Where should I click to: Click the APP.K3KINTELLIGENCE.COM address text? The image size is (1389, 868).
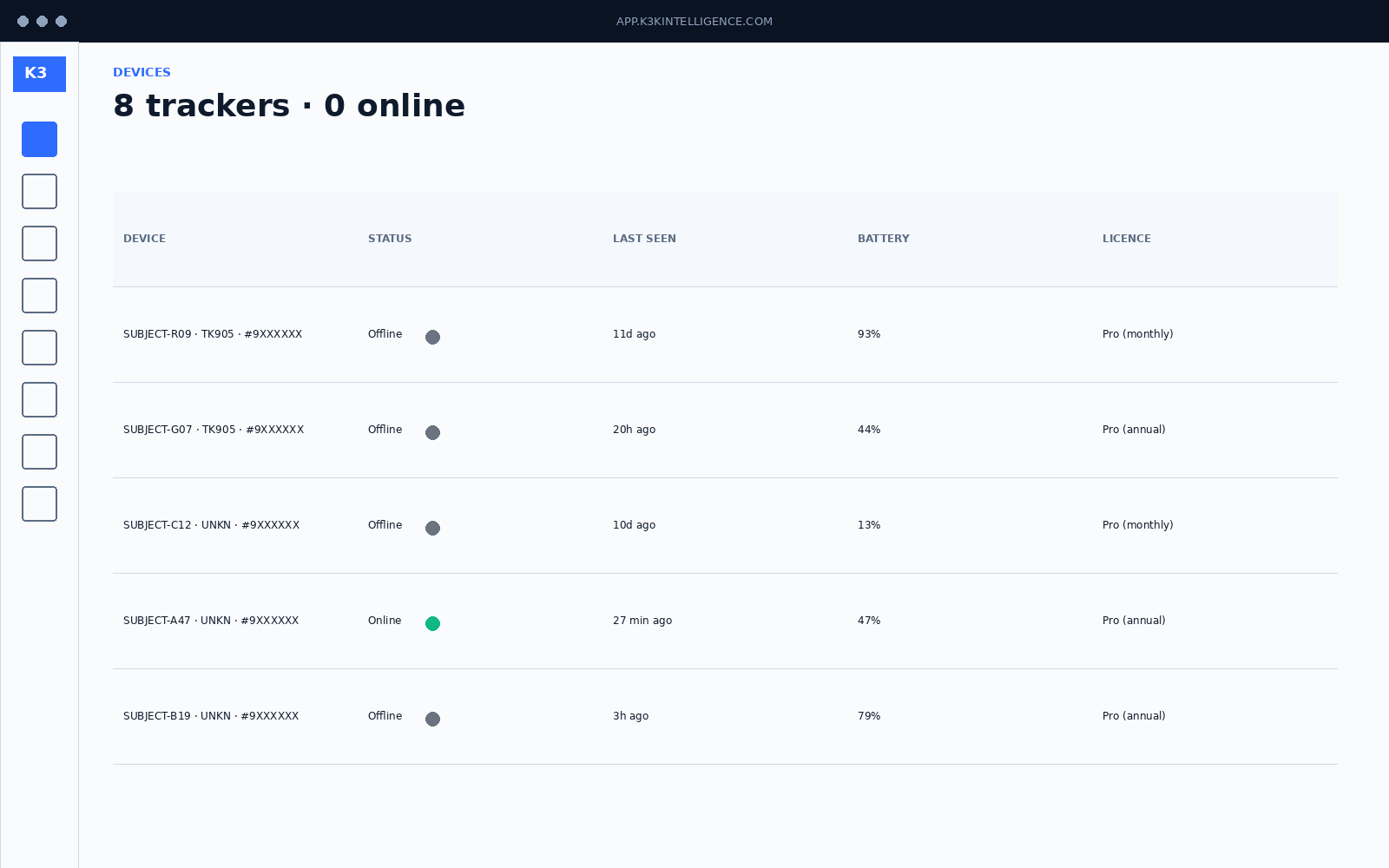tap(694, 22)
